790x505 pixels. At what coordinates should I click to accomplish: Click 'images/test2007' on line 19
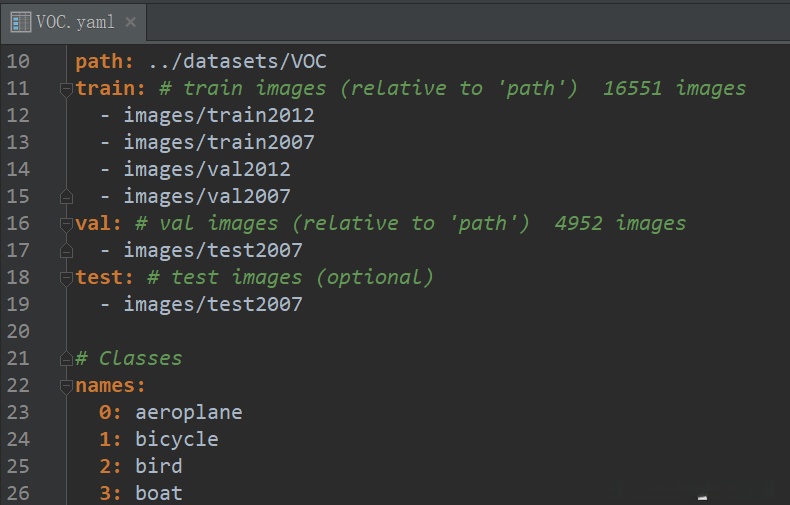pos(213,304)
